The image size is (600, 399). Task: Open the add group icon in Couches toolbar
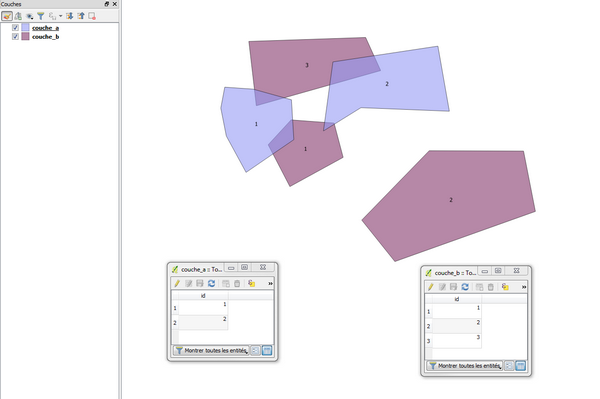click(18, 16)
